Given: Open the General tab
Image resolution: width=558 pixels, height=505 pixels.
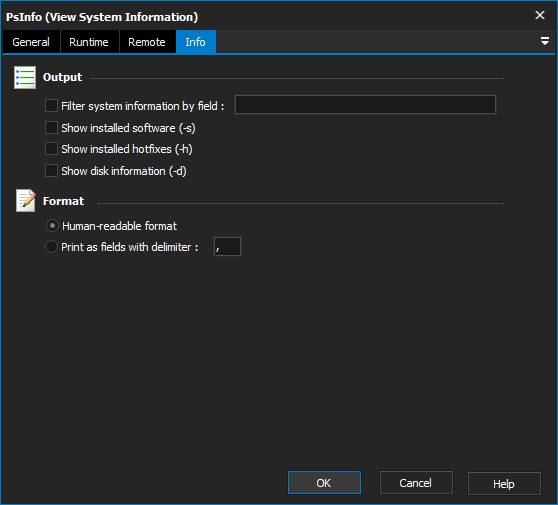Looking at the screenshot, I should [x=31, y=42].
